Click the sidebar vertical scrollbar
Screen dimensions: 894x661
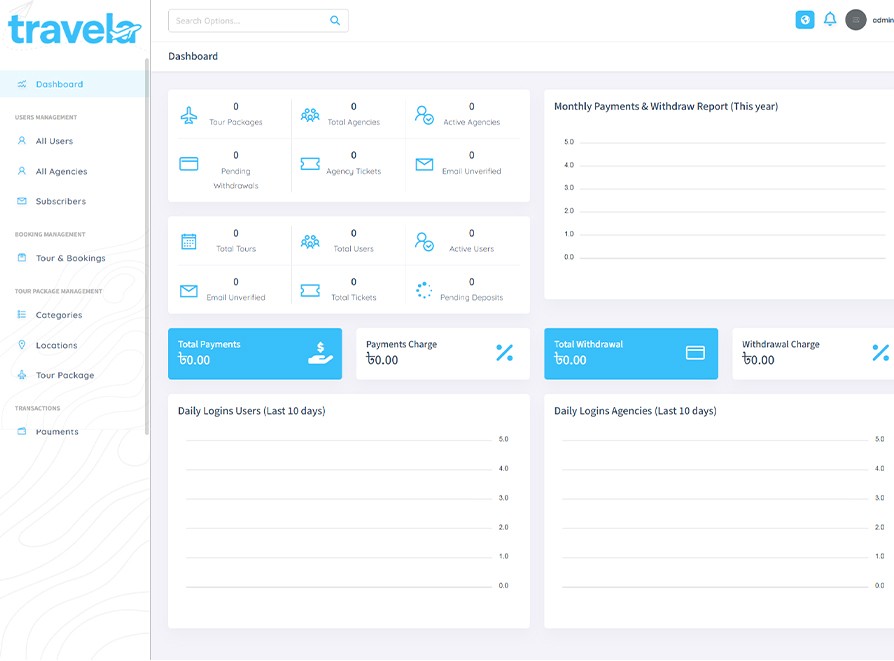click(147, 240)
